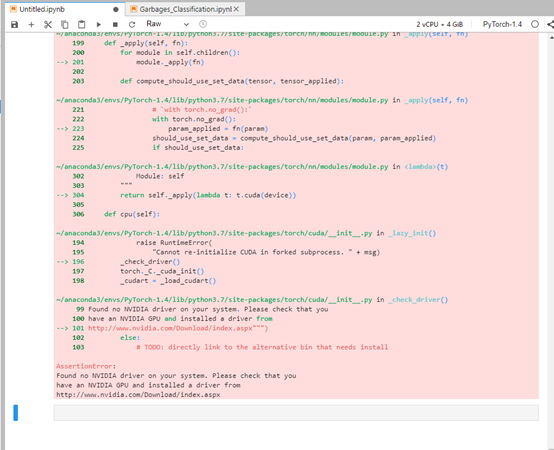Viewport: 554px width, 450px height.
Task: Click the scroll-up arrow of the notebook scrollbar
Action: pyautogui.click(x=551, y=37)
